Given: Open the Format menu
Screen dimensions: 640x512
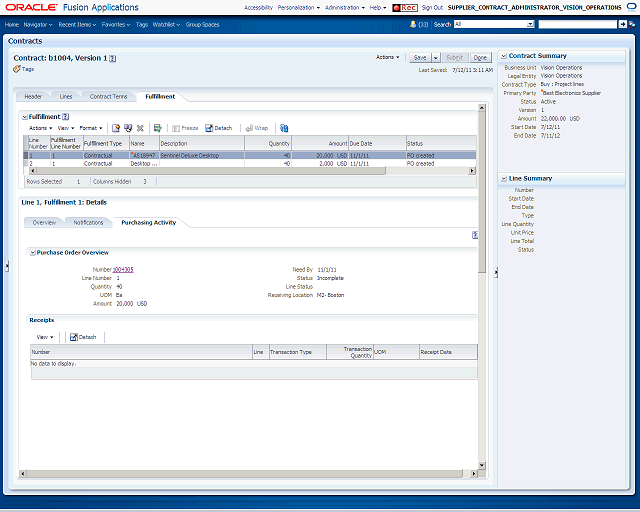Looking at the screenshot, I should (91, 128).
